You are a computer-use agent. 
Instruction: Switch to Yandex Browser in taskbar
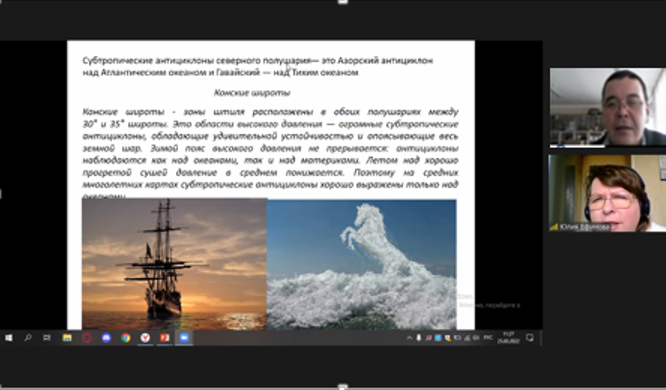point(145,338)
